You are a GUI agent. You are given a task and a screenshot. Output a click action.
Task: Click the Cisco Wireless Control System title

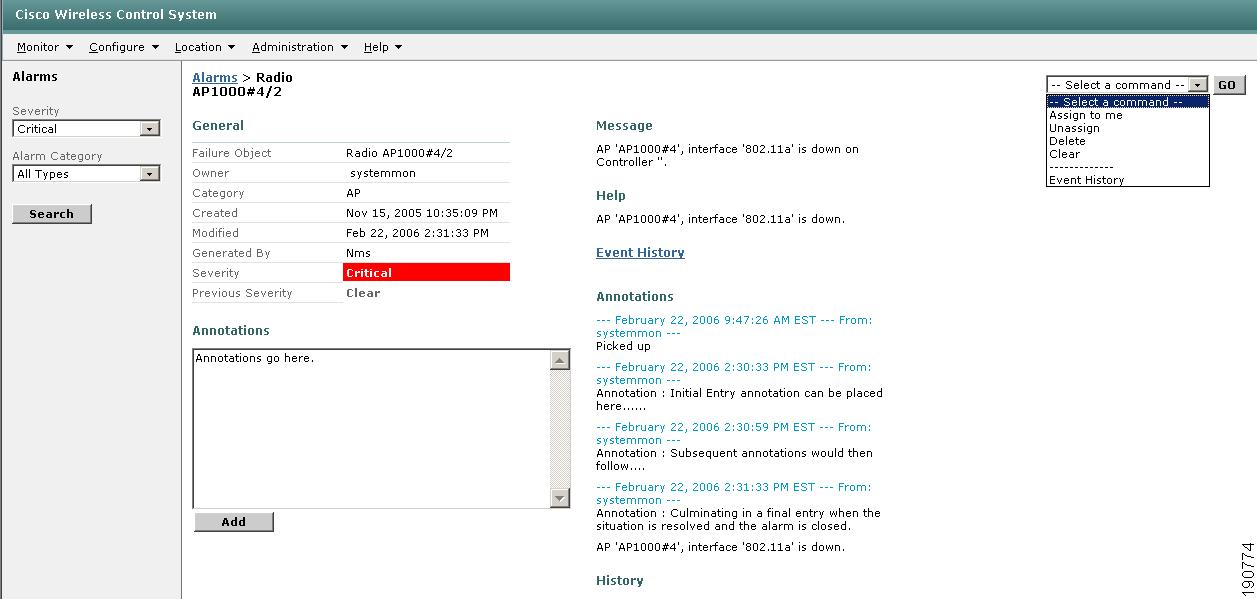[116, 14]
